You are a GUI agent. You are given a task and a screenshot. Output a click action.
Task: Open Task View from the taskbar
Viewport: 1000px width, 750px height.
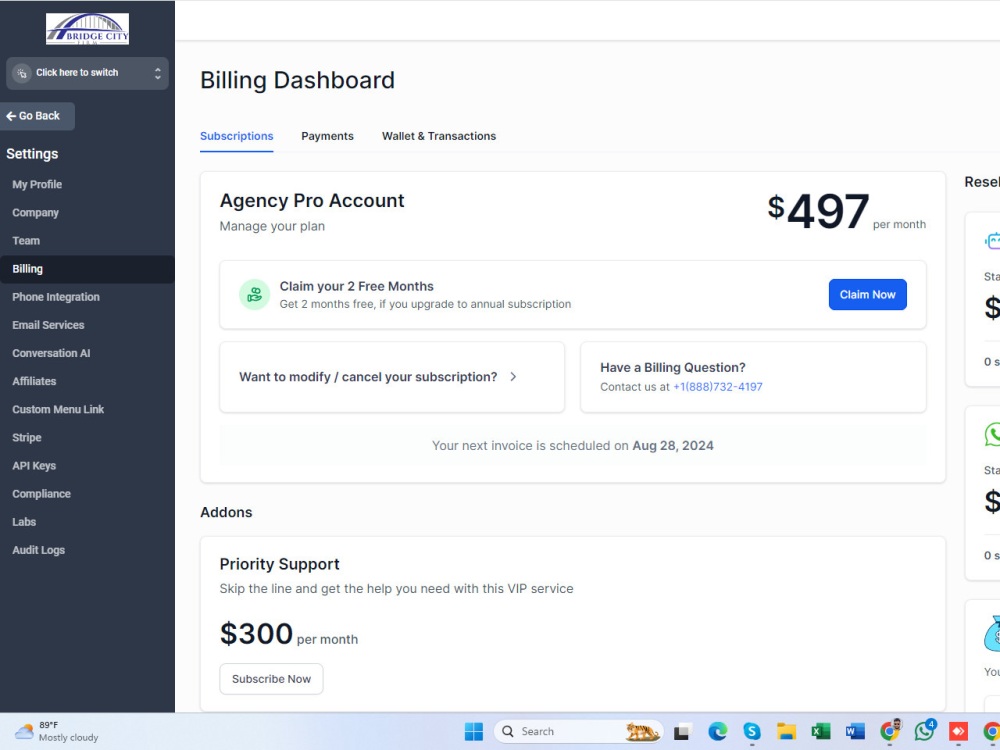682,732
